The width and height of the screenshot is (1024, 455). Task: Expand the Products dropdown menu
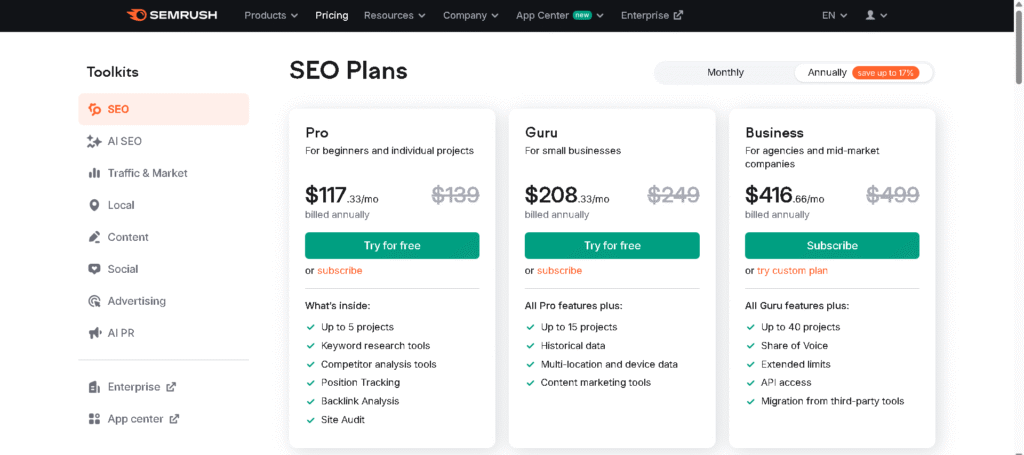(x=271, y=15)
